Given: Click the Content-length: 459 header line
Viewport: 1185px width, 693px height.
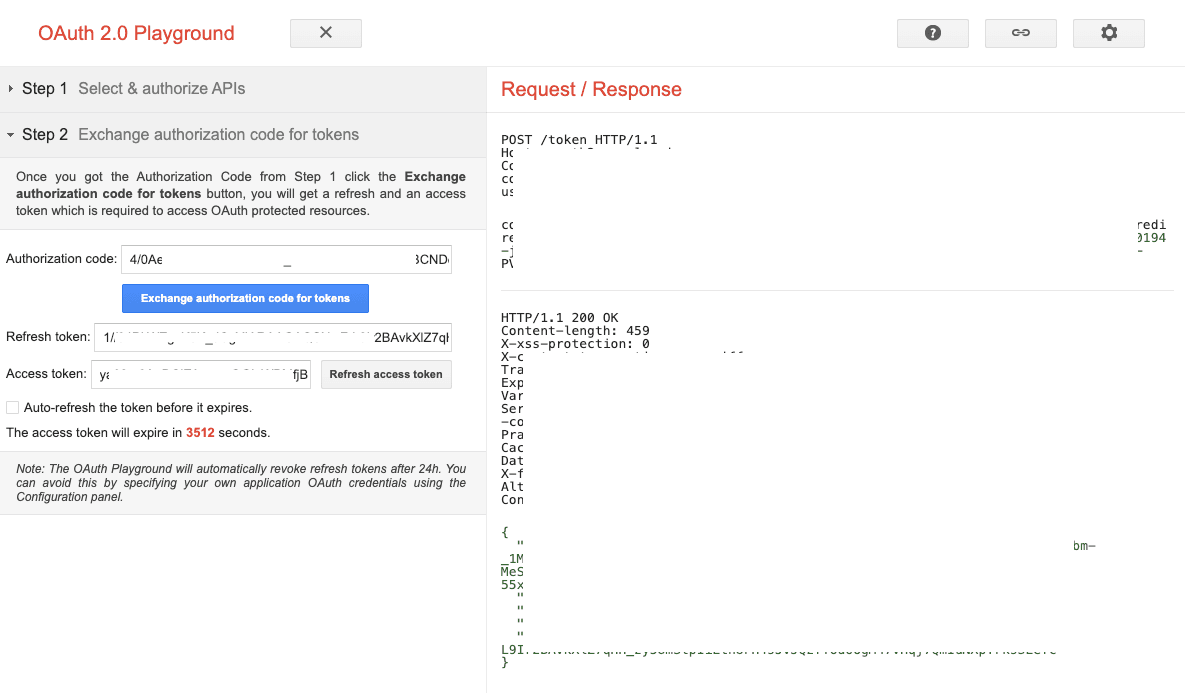Looking at the screenshot, I should (x=575, y=331).
